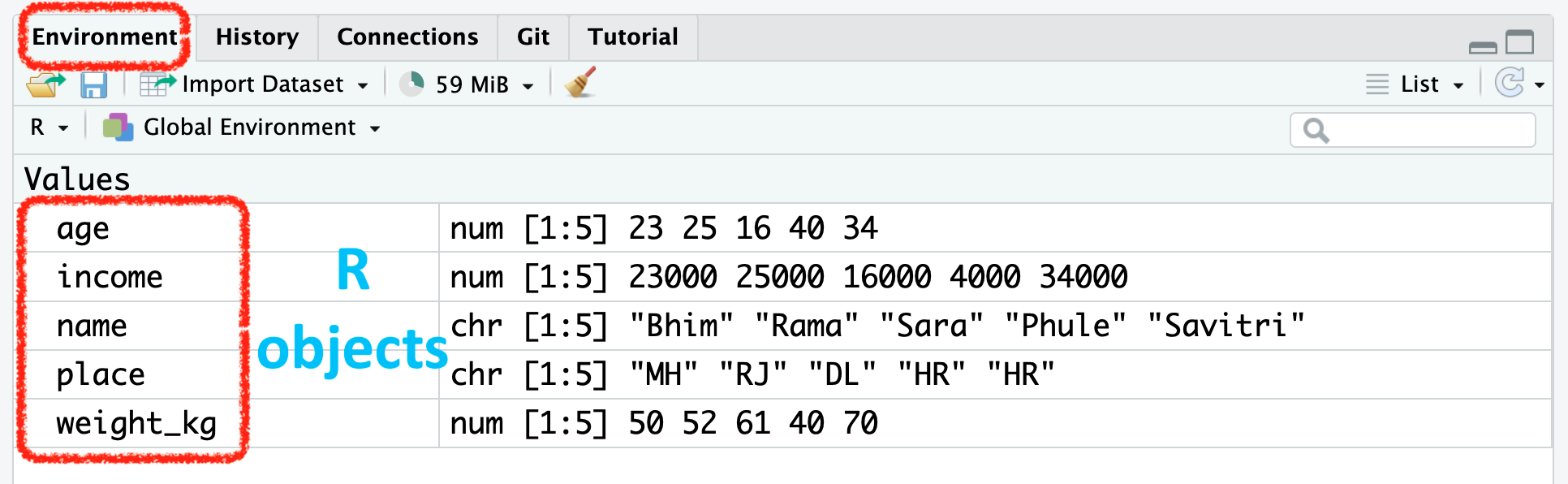Click the minimize pane icon
This screenshot has height=484, width=1568.
coord(1483,47)
